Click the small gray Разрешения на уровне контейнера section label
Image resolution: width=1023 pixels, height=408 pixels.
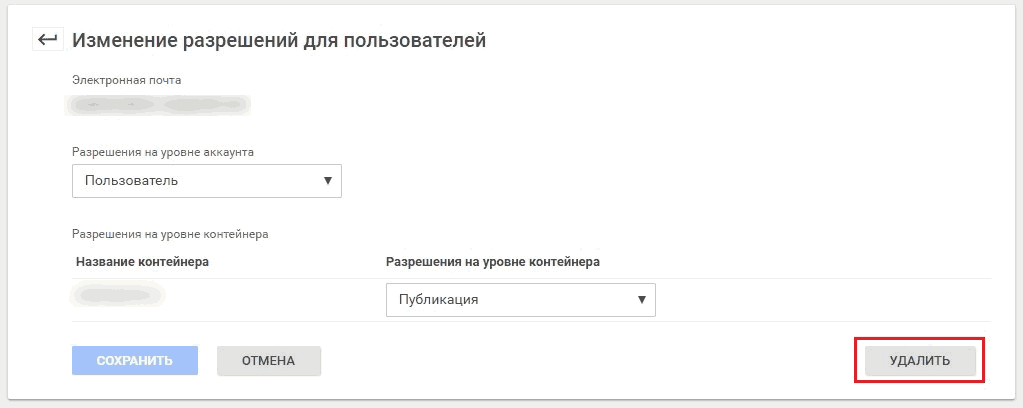[170, 234]
